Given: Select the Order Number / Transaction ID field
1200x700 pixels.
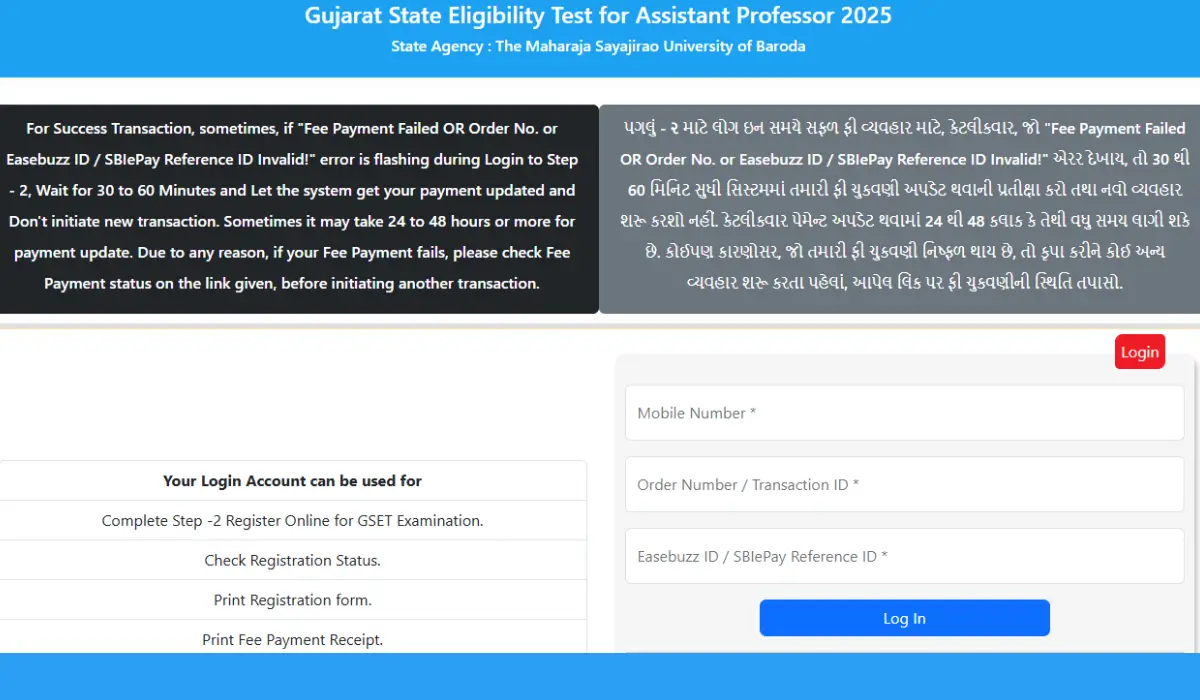Looking at the screenshot, I should click(x=903, y=484).
